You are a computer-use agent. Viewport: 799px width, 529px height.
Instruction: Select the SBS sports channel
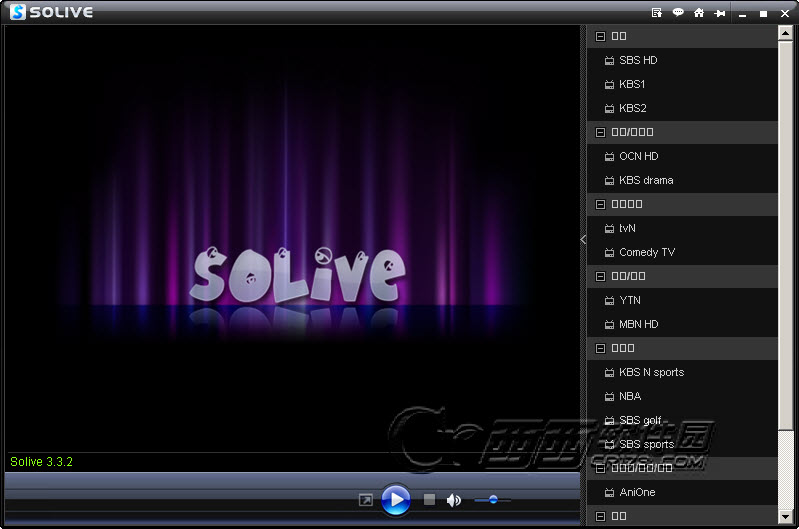pyautogui.click(x=682, y=444)
